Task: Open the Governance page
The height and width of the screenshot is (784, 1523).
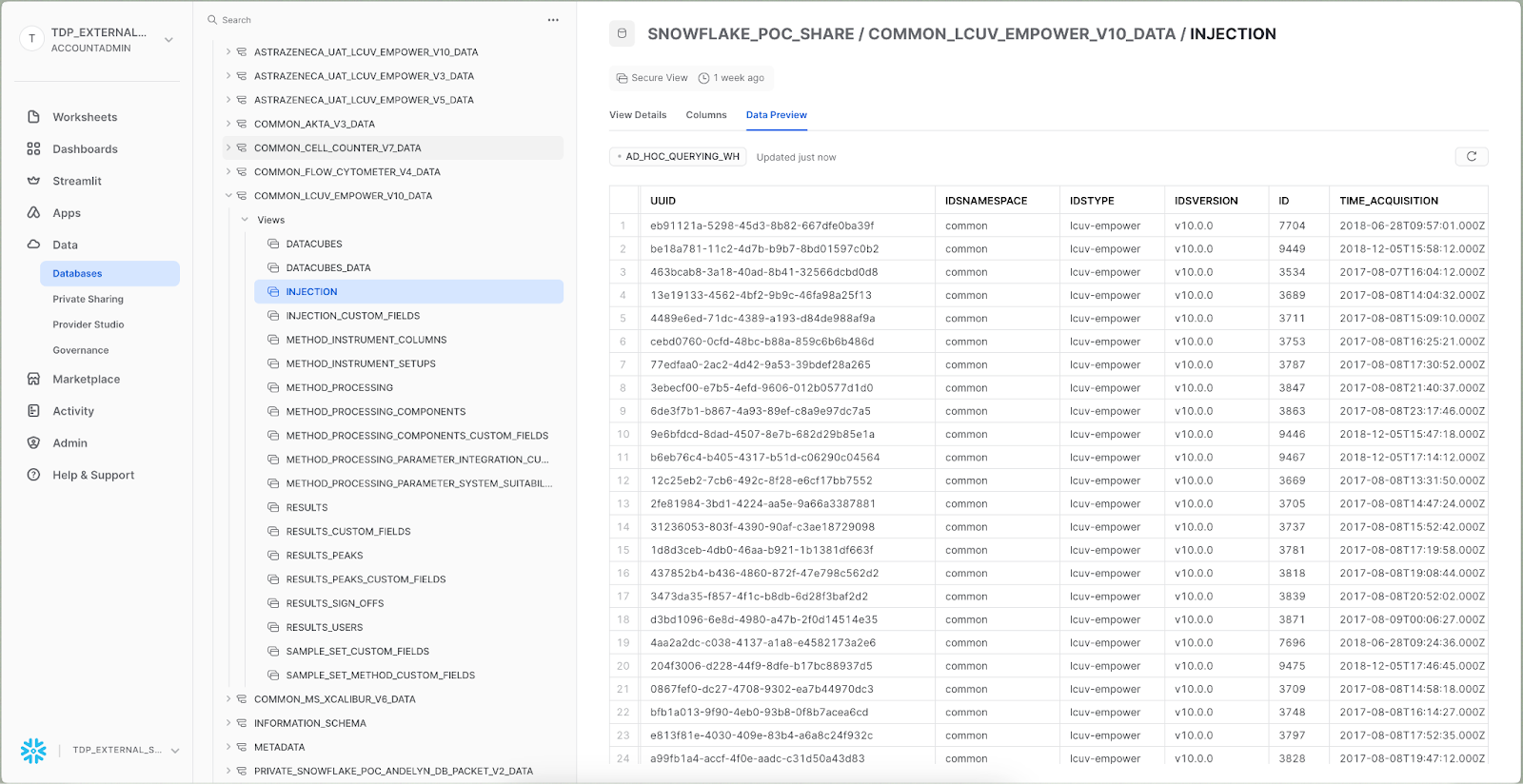Action: [81, 350]
